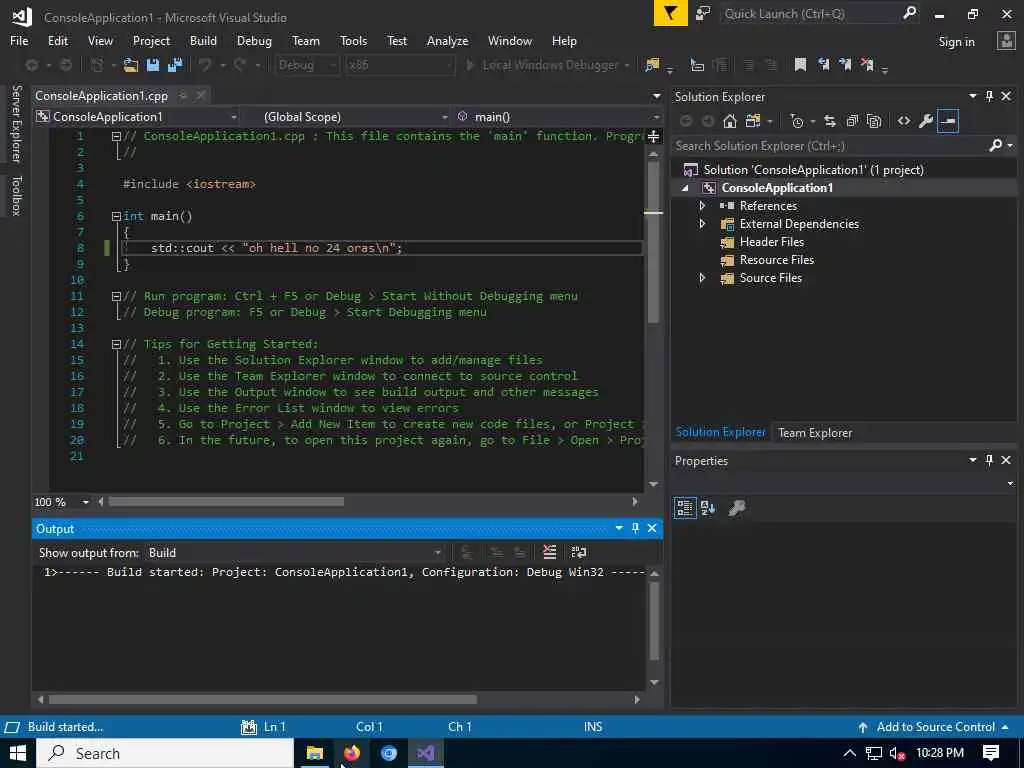Image resolution: width=1024 pixels, height=768 pixels.
Task: Open the Find in Files toolbar icon
Action: coord(652,65)
